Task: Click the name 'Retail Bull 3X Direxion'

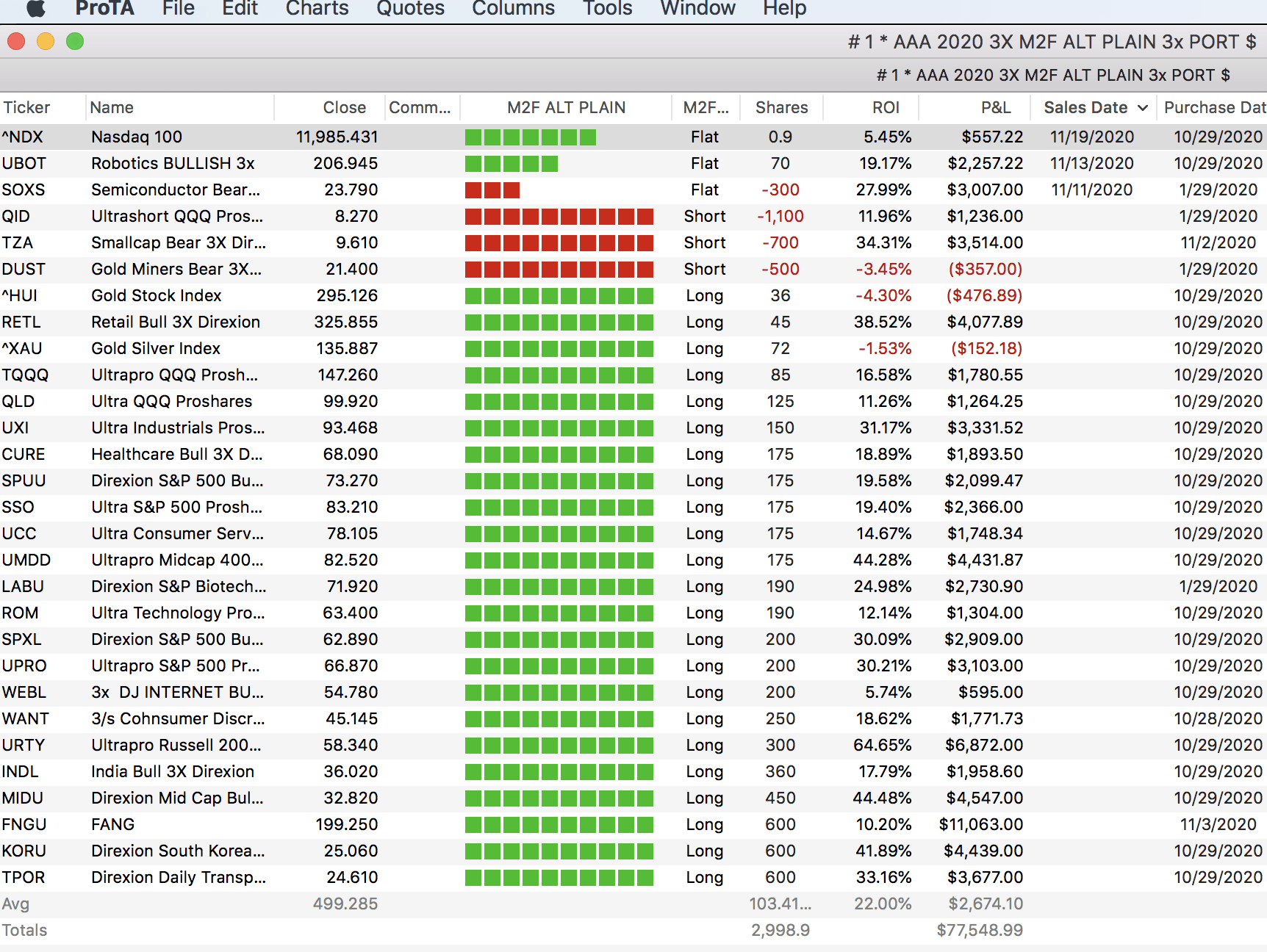Action: click(x=176, y=322)
